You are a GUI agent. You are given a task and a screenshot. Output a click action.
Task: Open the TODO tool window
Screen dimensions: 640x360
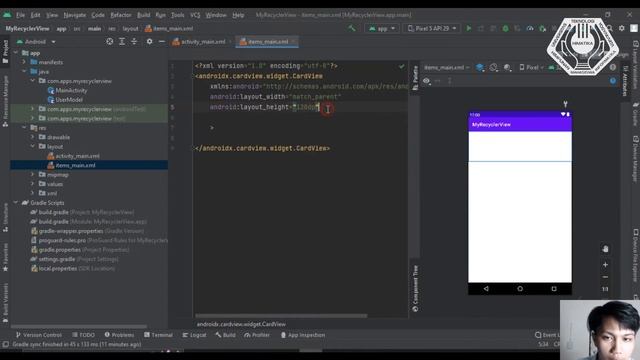(x=84, y=335)
